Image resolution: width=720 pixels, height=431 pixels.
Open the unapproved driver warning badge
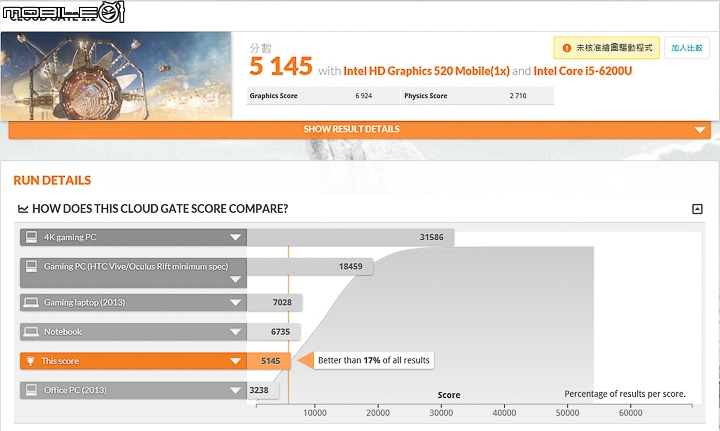pyautogui.click(x=606, y=48)
